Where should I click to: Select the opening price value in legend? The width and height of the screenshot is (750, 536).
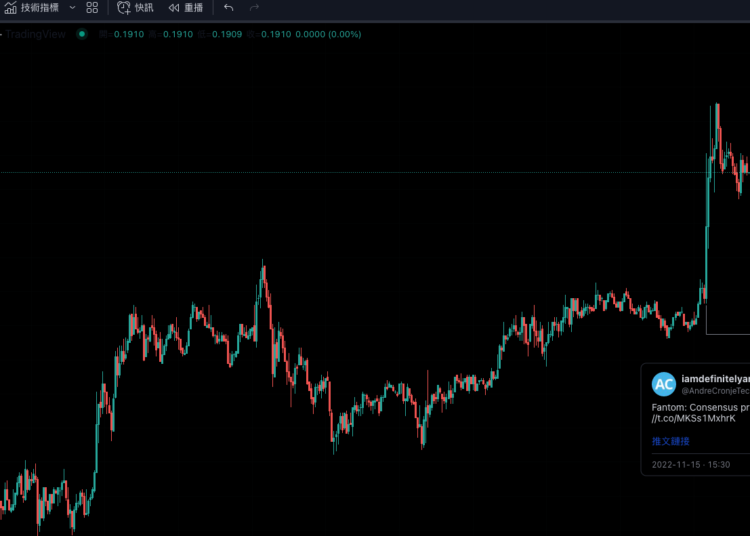(128, 34)
